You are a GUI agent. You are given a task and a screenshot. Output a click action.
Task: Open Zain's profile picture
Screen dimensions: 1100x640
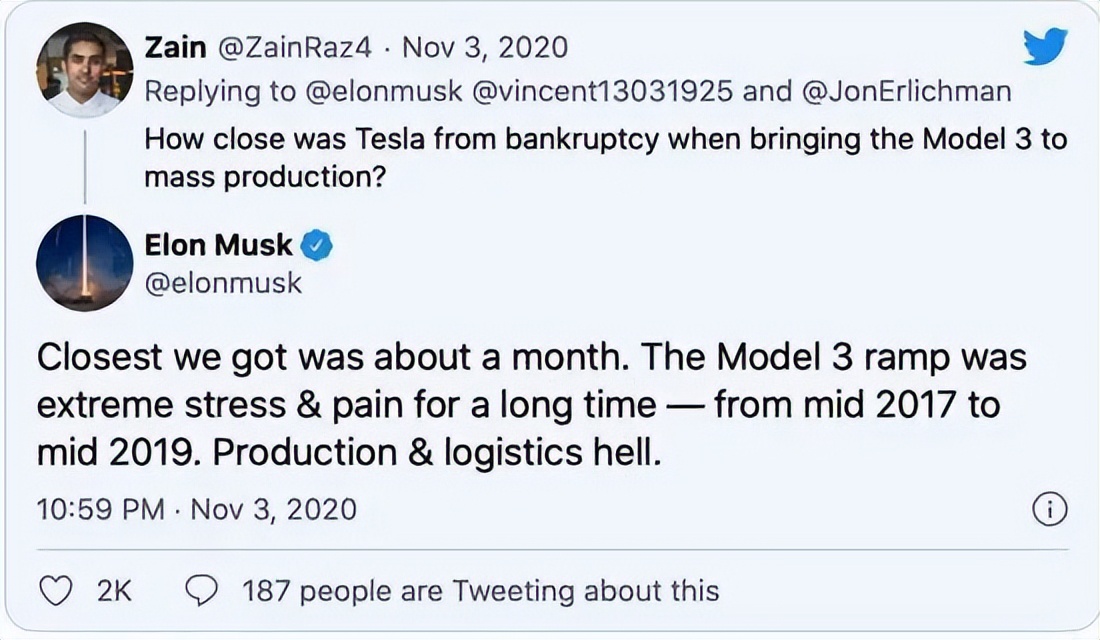[x=84, y=69]
